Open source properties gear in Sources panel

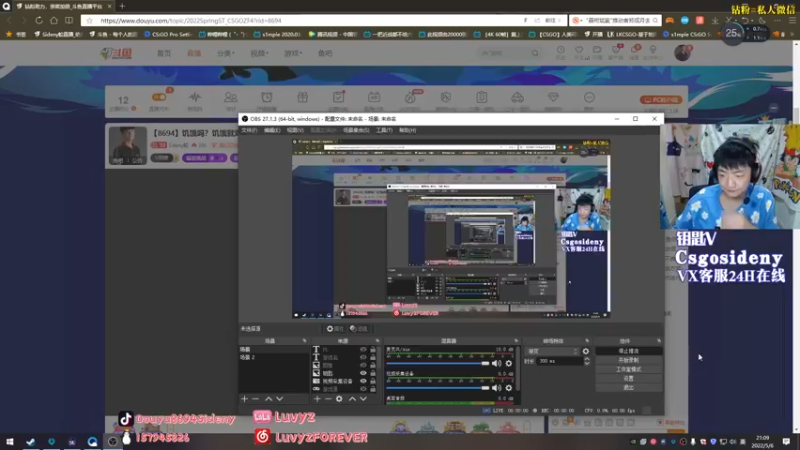click(x=339, y=399)
